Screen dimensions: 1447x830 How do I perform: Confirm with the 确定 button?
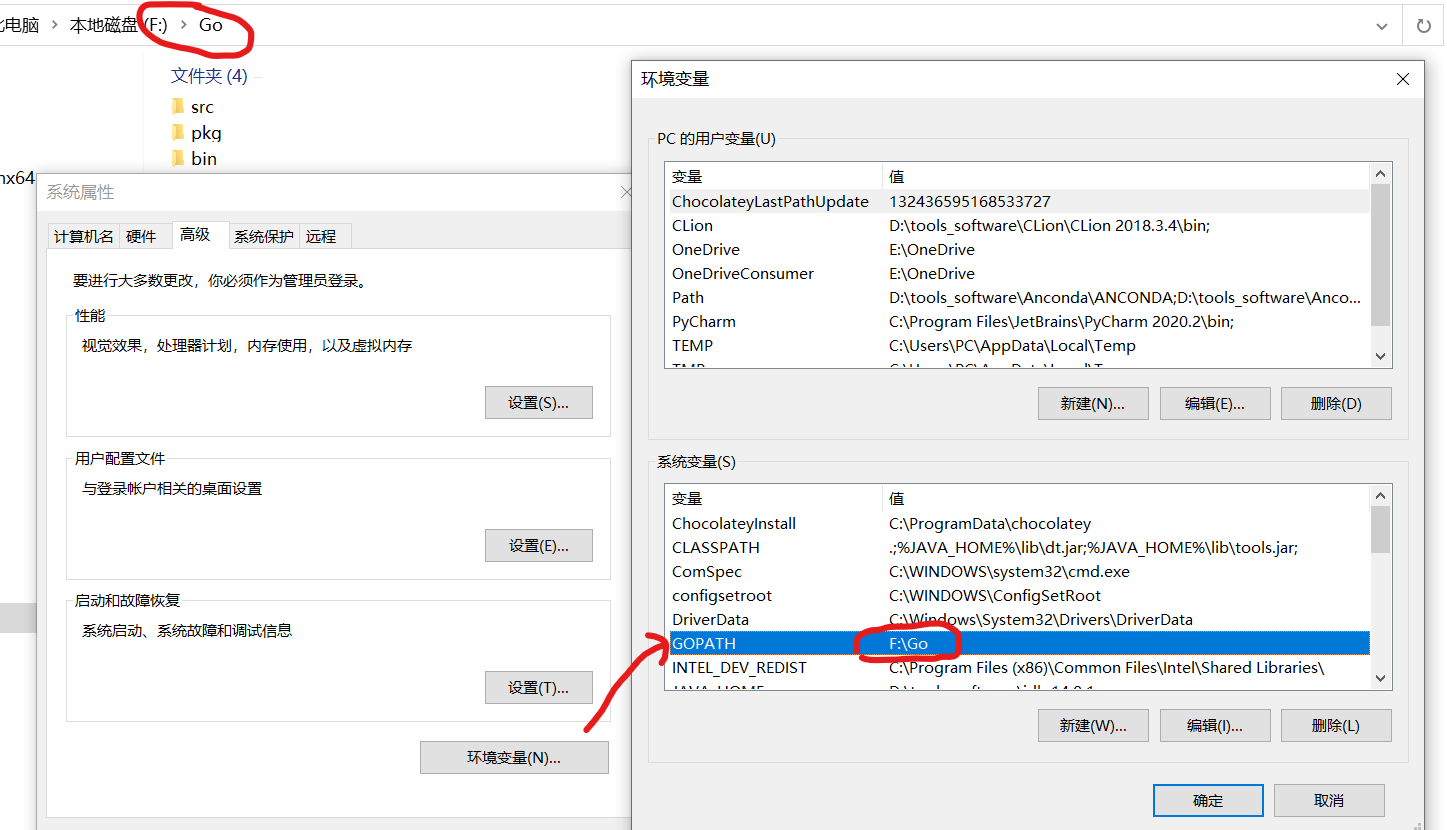coord(1208,800)
